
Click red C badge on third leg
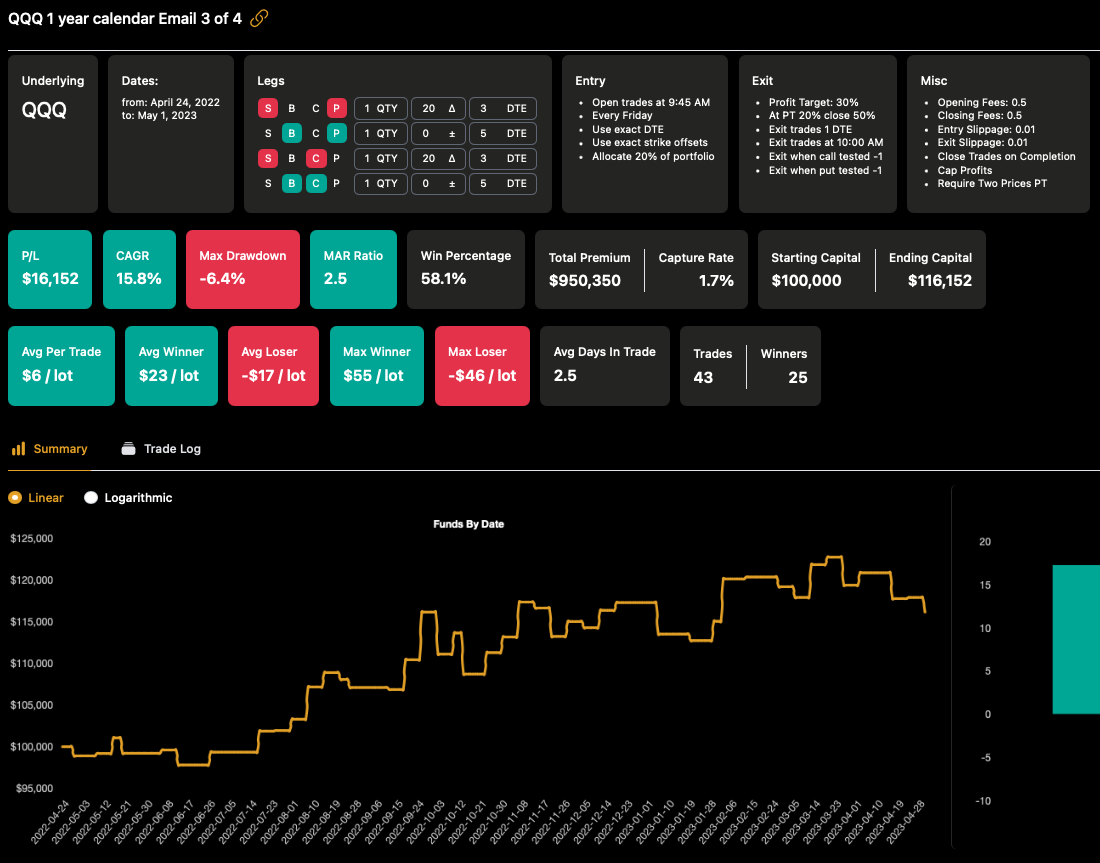click(314, 158)
